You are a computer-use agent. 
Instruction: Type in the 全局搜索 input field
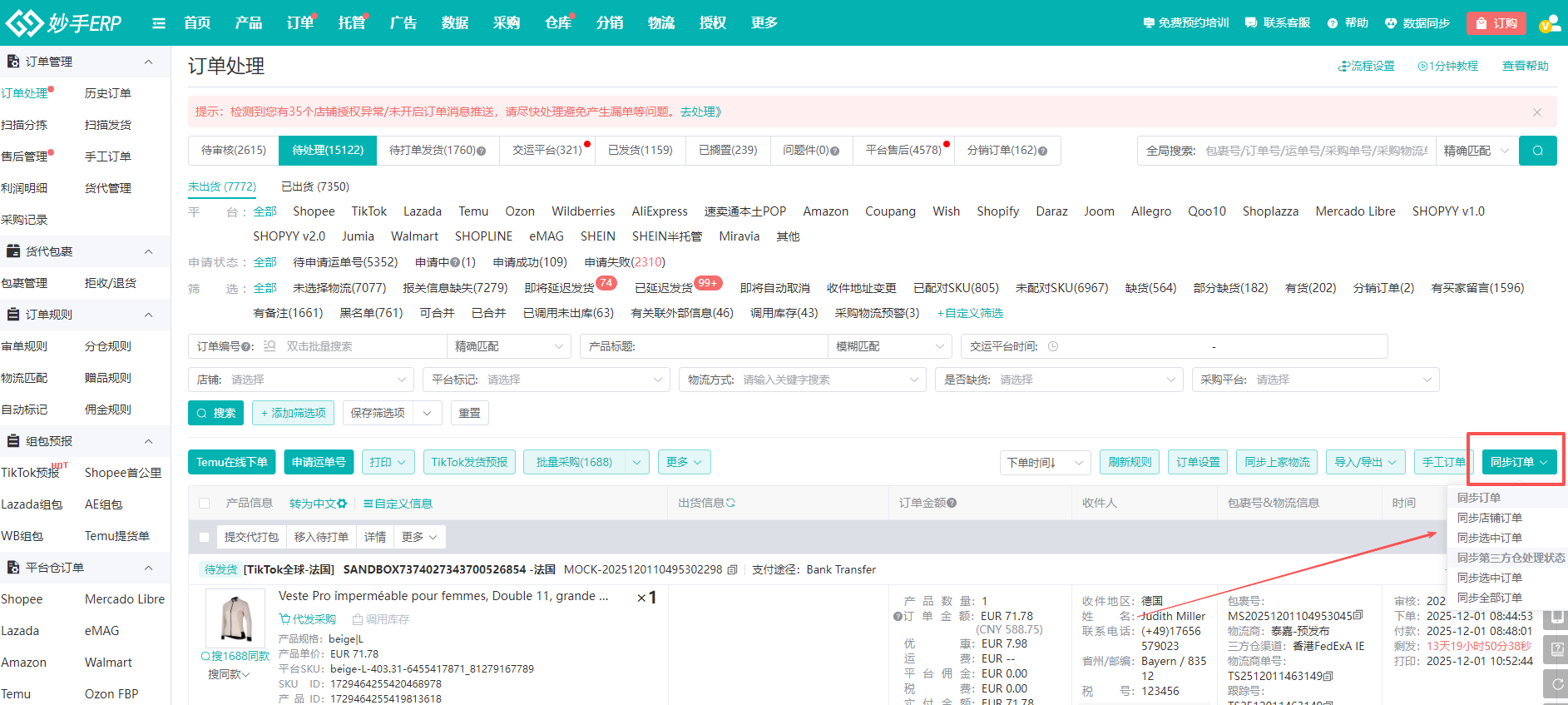click(1317, 151)
